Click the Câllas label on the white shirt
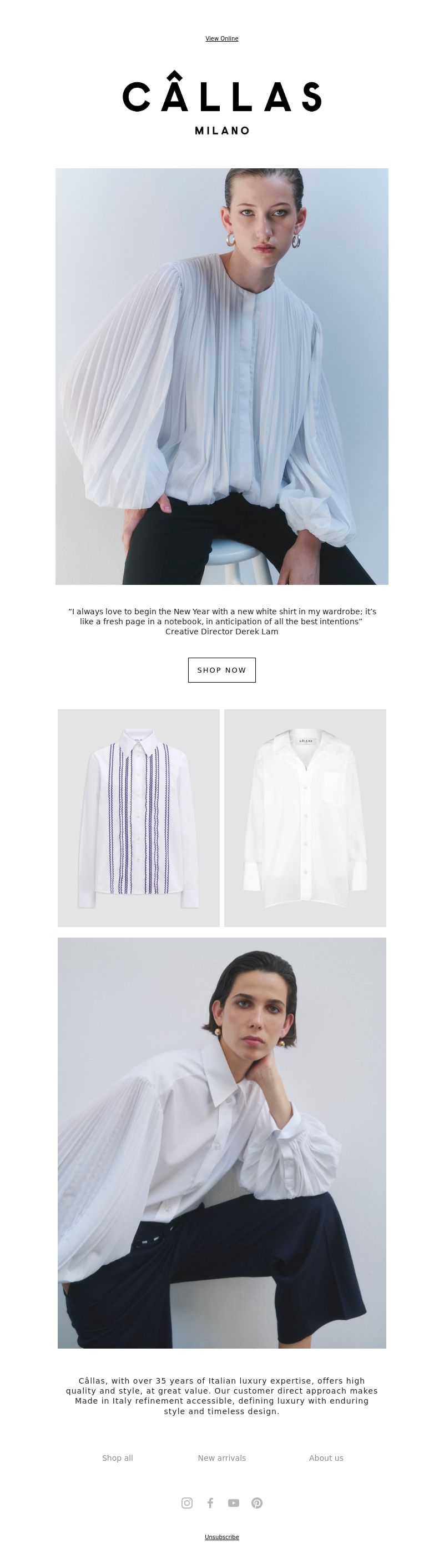Viewport: 444px width, 1568px height. point(305,740)
